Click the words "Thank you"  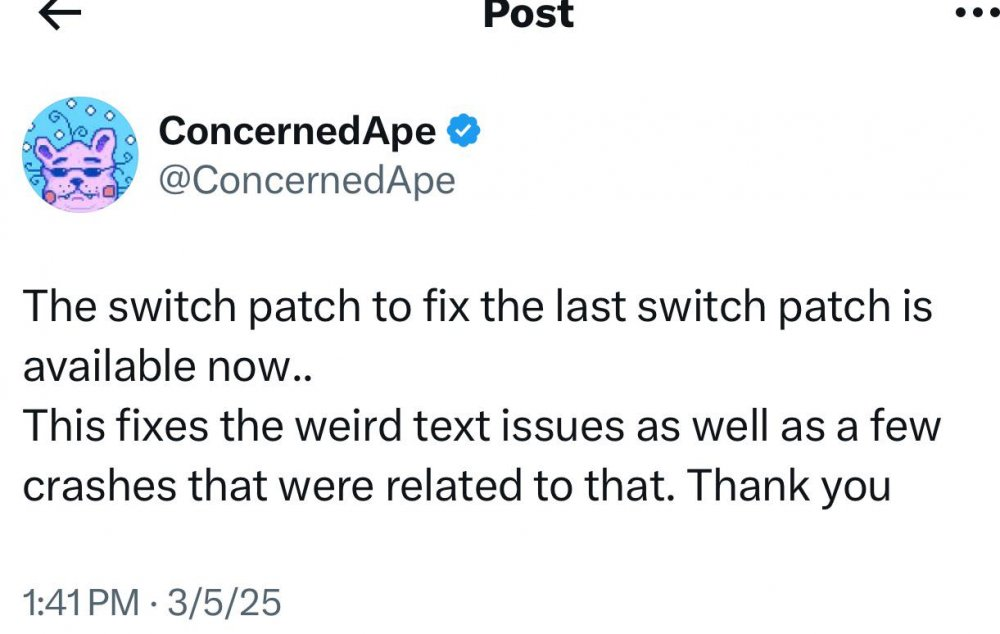point(788,486)
